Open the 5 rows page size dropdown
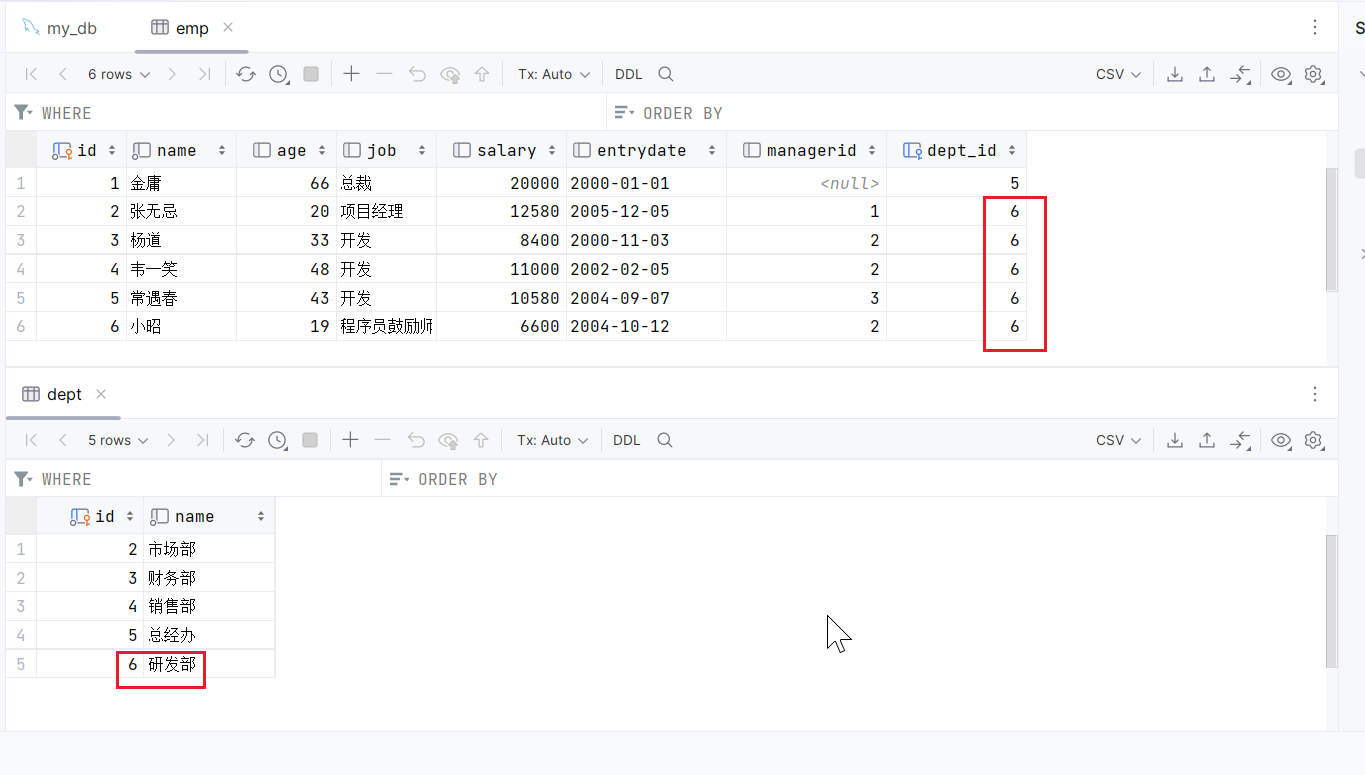 coord(118,440)
